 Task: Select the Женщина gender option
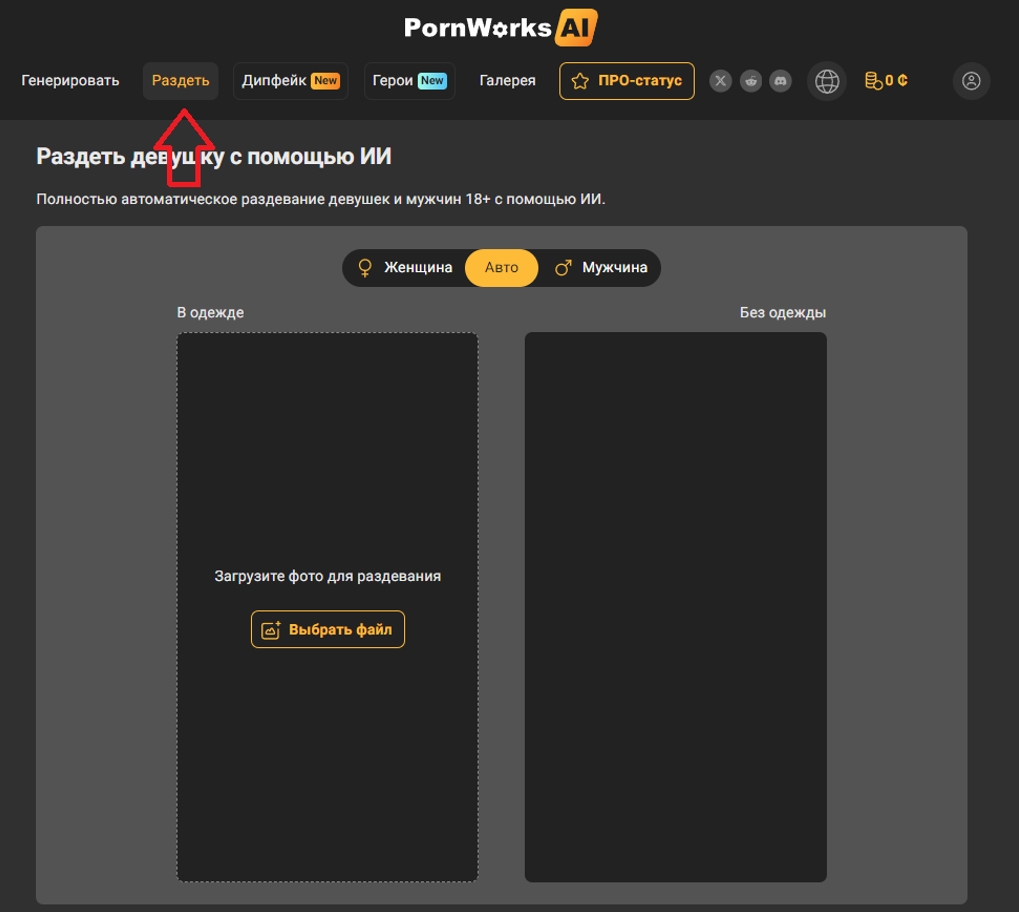pos(404,267)
